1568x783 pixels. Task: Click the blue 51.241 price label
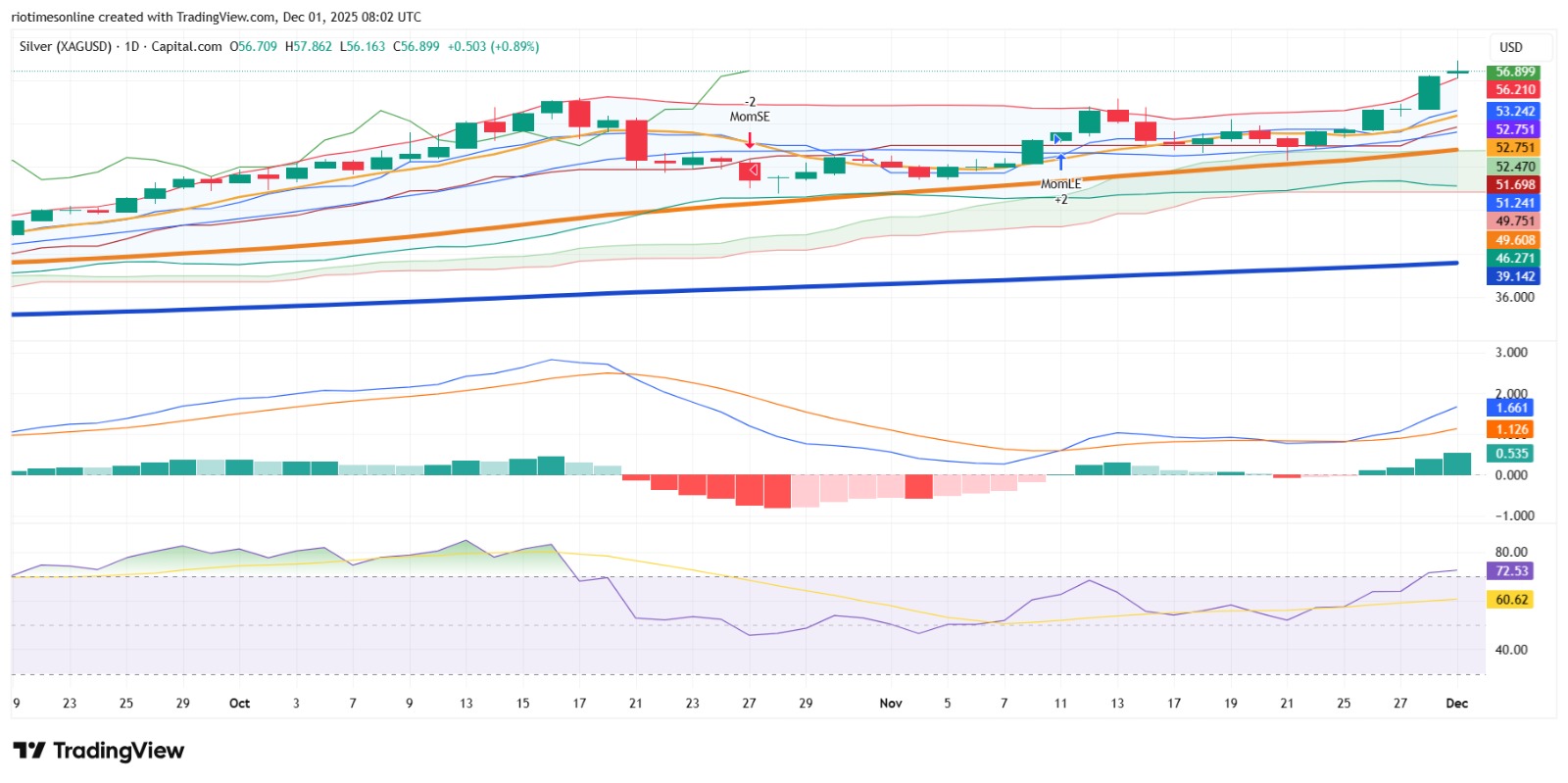(x=1514, y=203)
